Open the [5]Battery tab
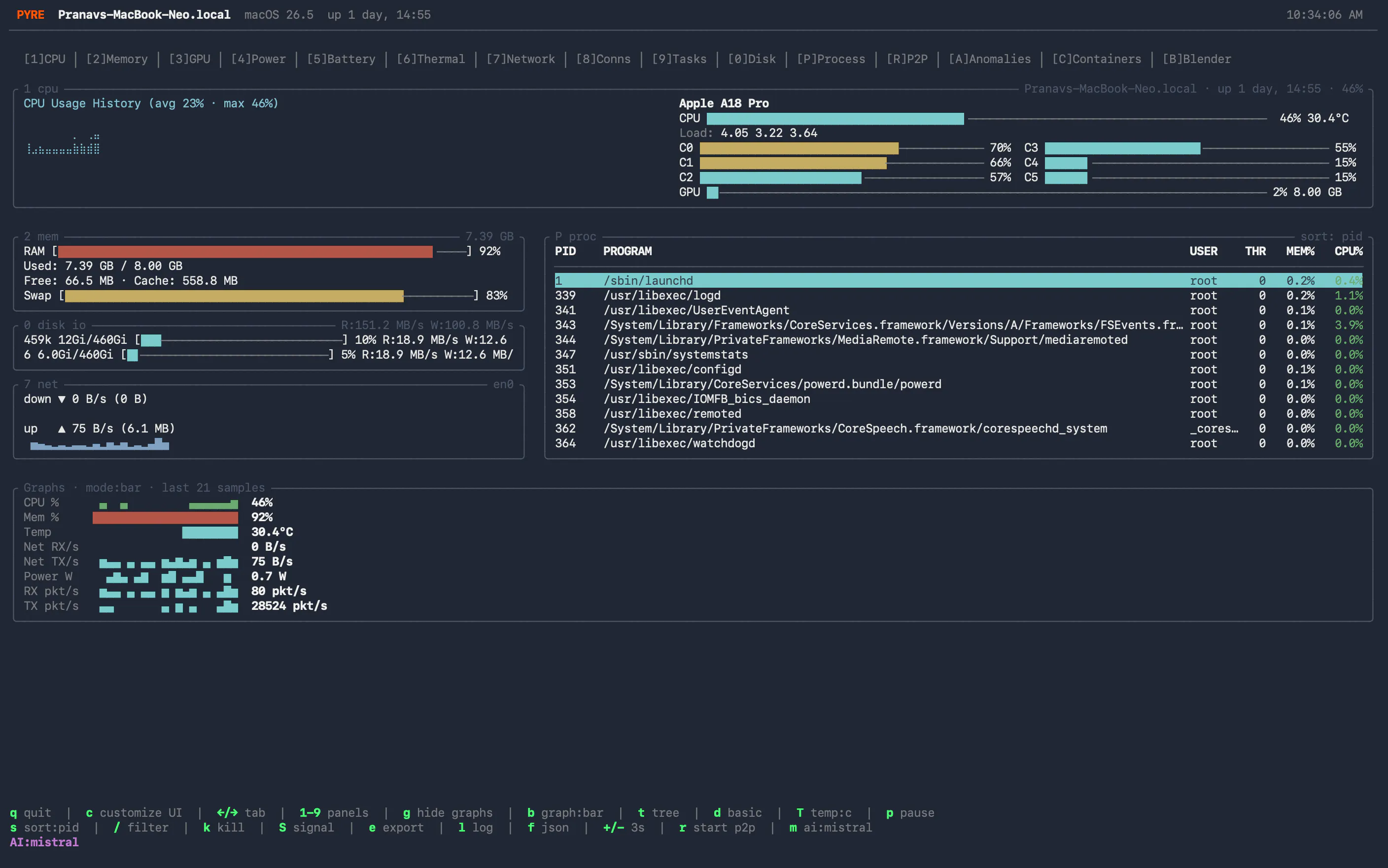This screenshot has height=868, width=1388. (x=341, y=59)
